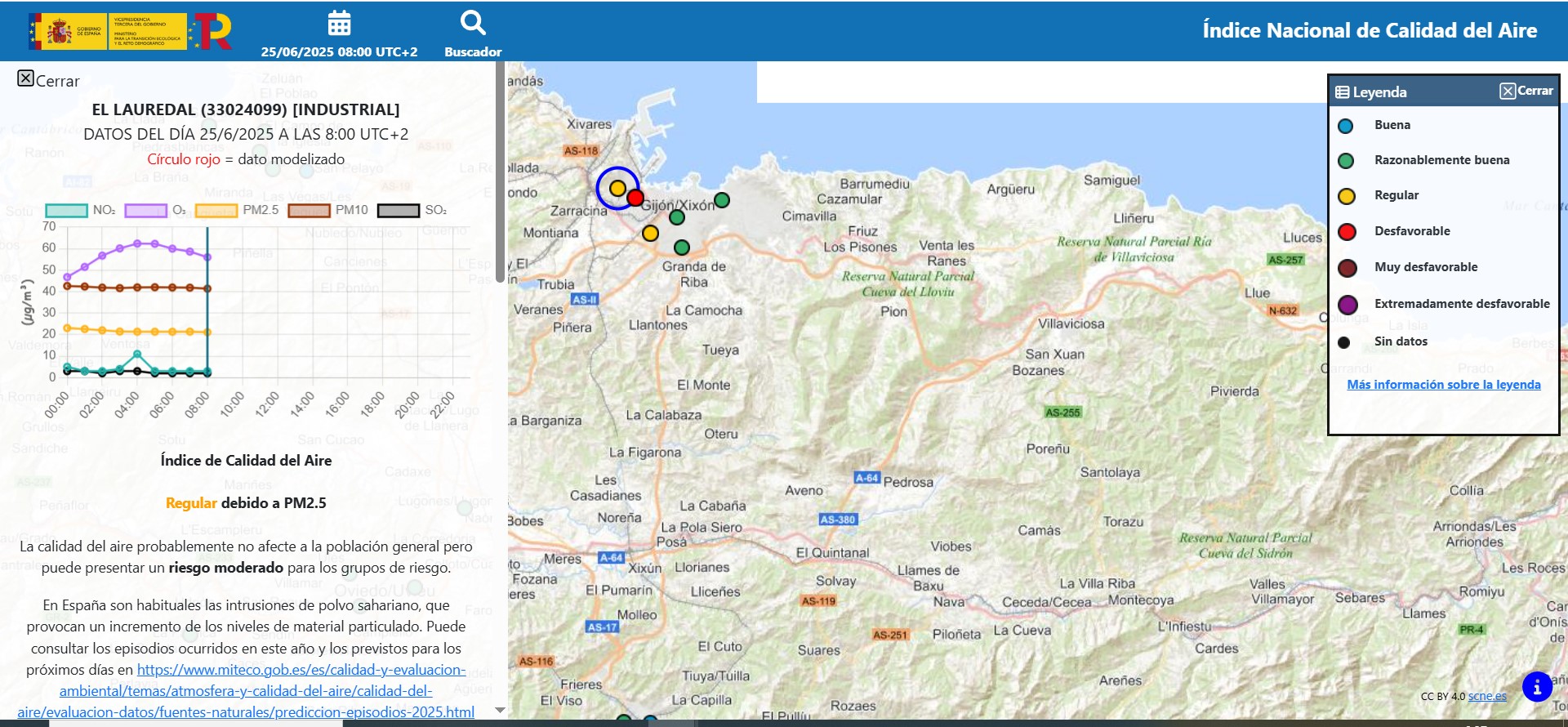Click the Círculo rojo legend note text
The height and width of the screenshot is (727, 1568).
(246, 159)
